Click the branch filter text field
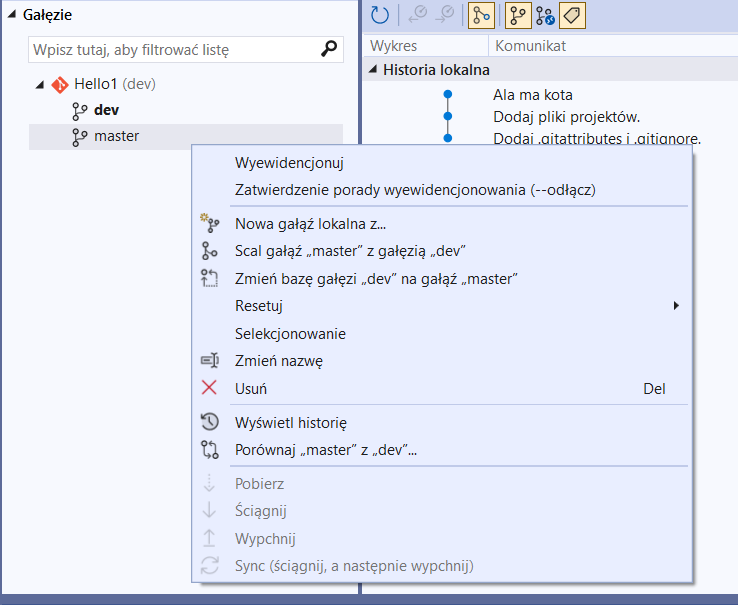This screenshot has width=738, height=605. coord(170,49)
